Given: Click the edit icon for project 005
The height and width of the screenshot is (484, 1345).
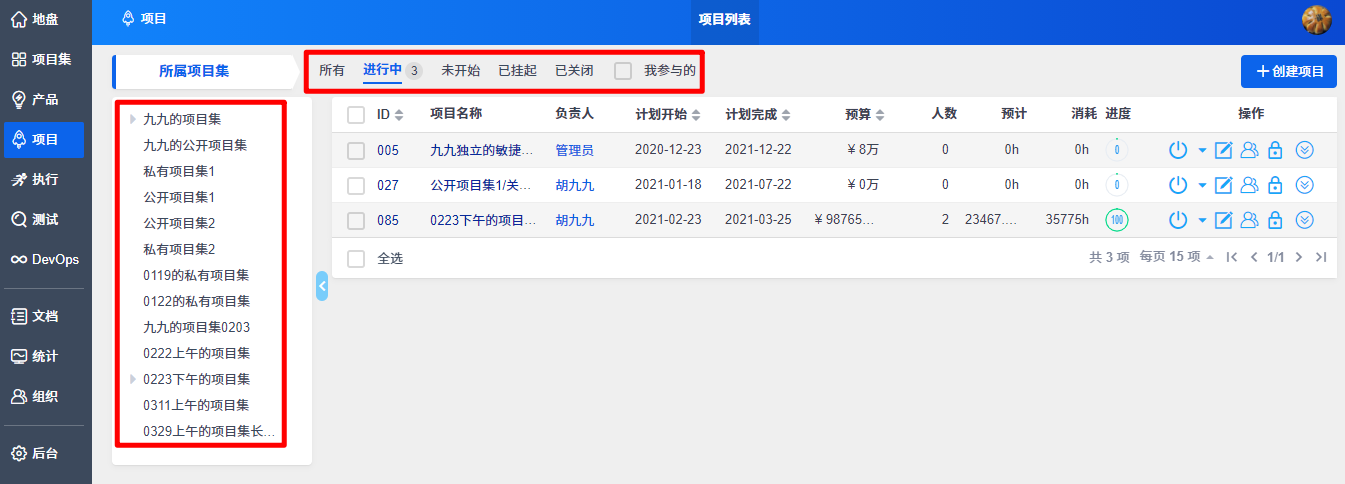Looking at the screenshot, I should (x=1223, y=150).
